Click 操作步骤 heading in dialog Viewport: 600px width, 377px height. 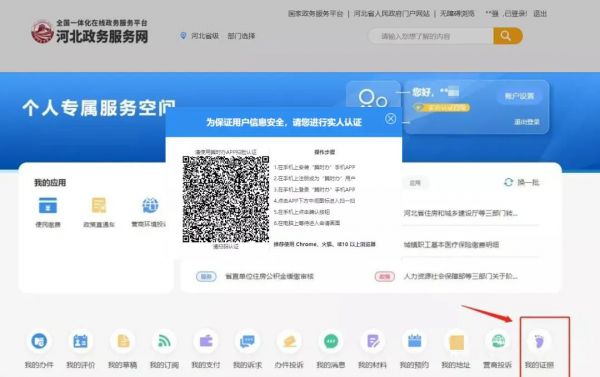[324, 152]
